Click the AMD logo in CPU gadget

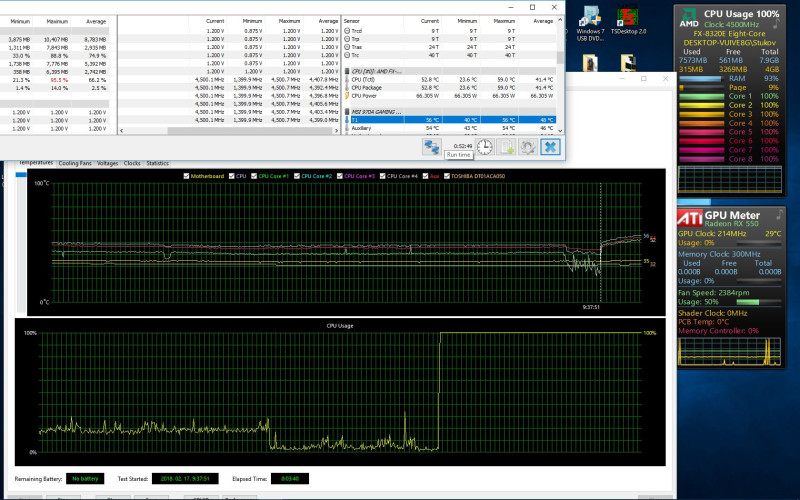point(690,18)
